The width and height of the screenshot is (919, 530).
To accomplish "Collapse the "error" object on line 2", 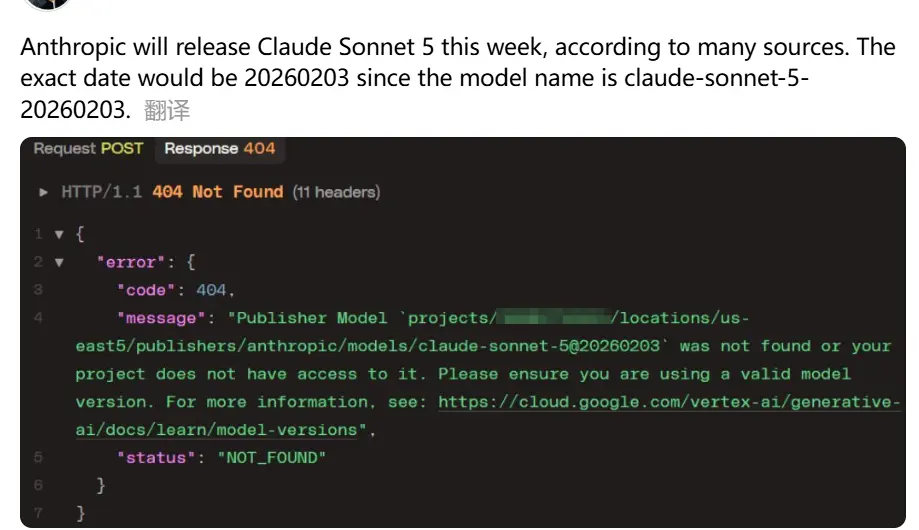I will click(x=59, y=262).
